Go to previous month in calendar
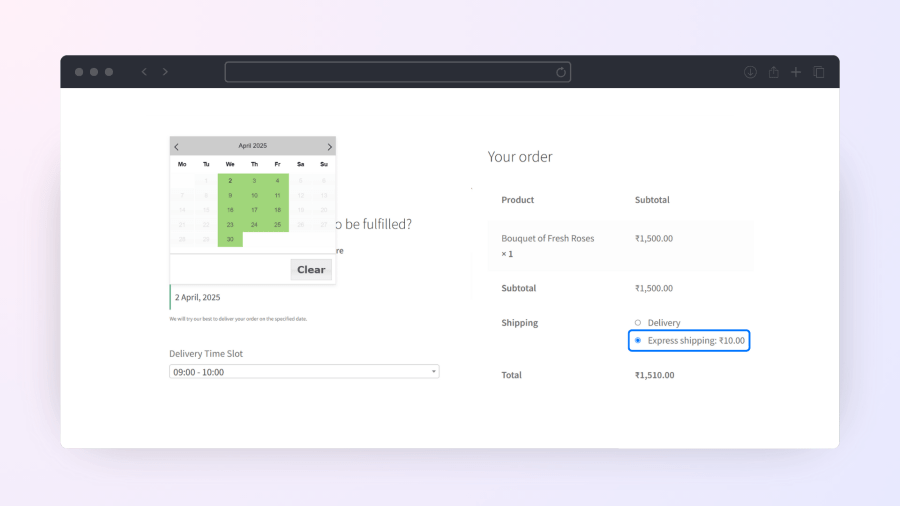 [177, 147]
